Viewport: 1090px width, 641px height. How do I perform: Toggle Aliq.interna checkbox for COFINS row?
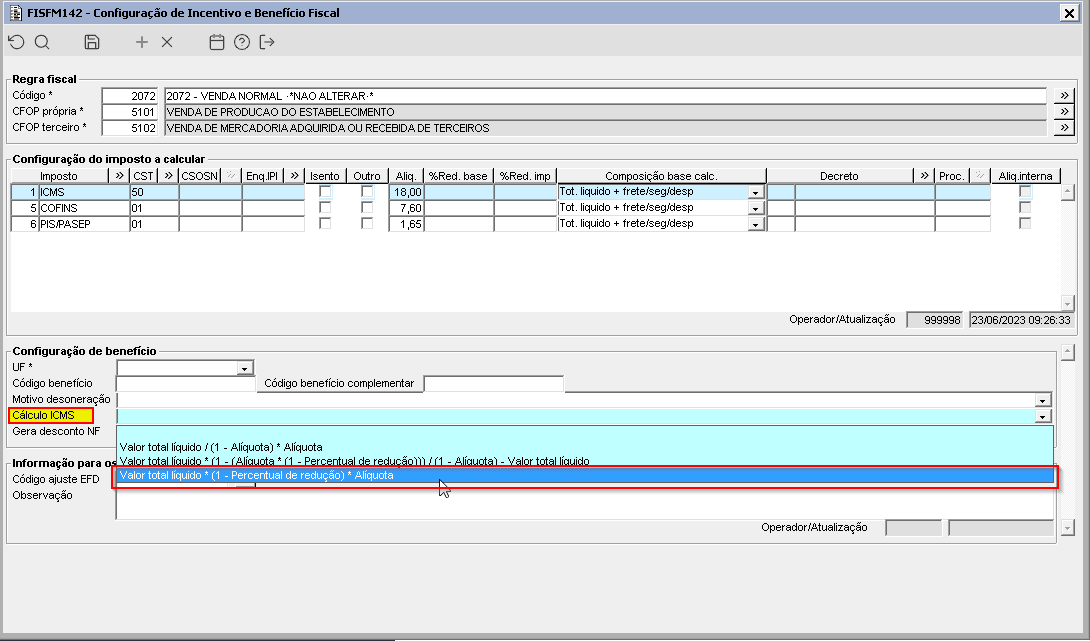tap(1025, 208)
